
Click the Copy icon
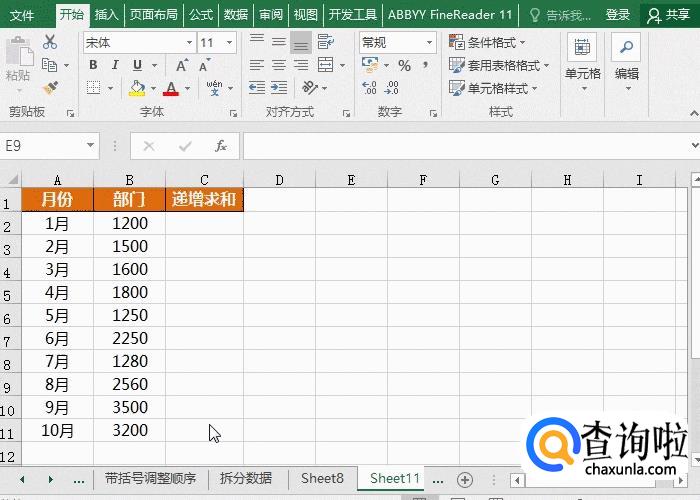[x=49, y=65]
